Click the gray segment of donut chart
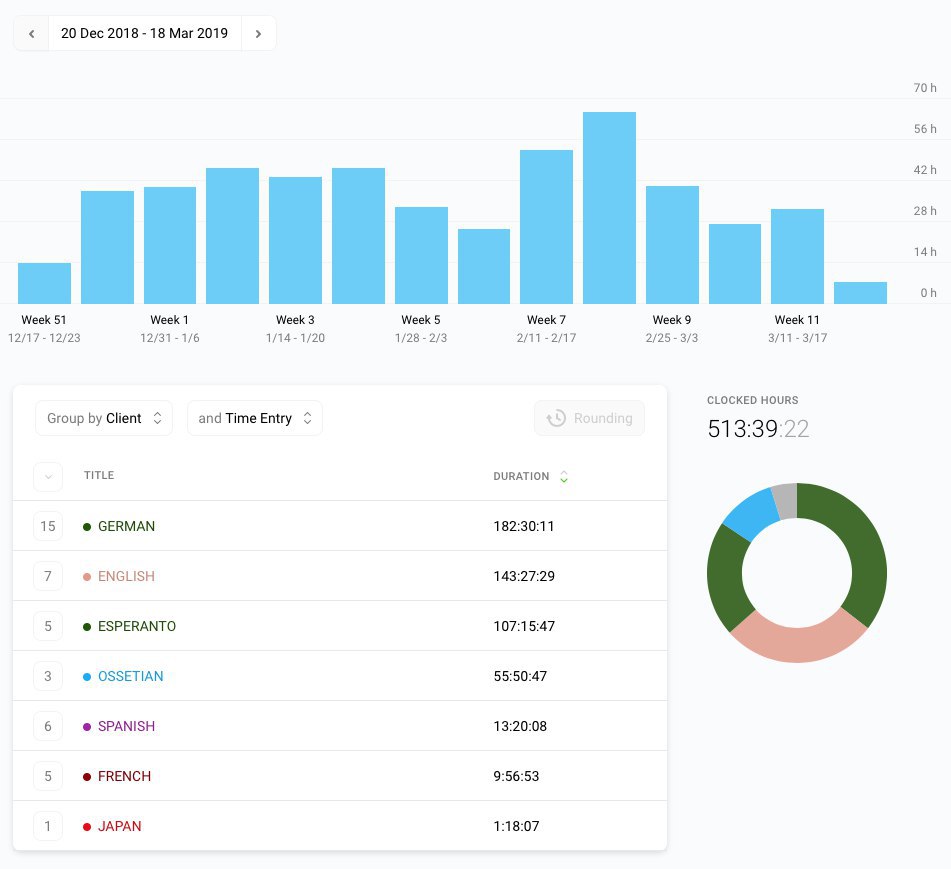Screen dimensions: 951x869 [786, 501]
